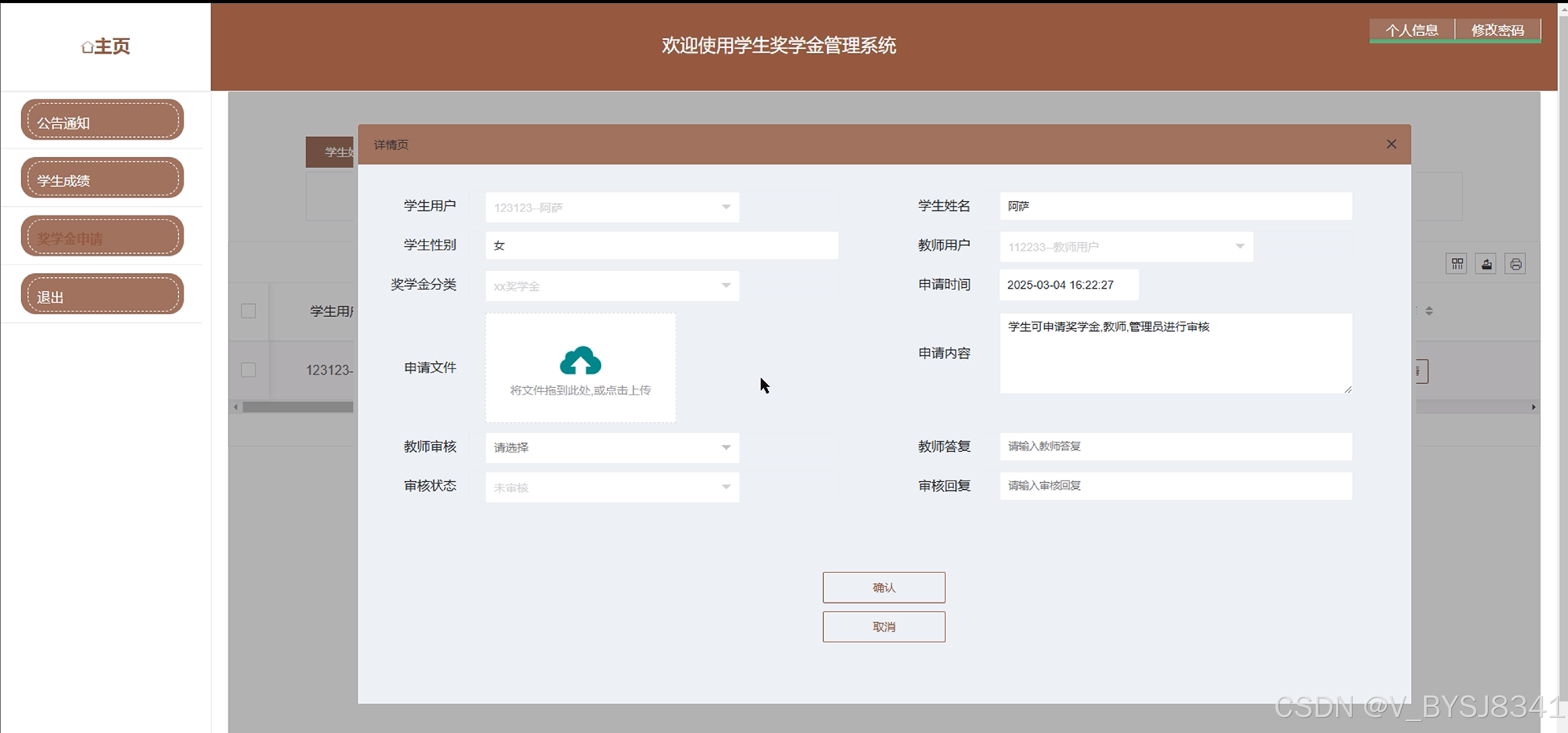Open 学生成绩 in the sidebar
This screenshot has width=1568, height=733.
[102, 178]
